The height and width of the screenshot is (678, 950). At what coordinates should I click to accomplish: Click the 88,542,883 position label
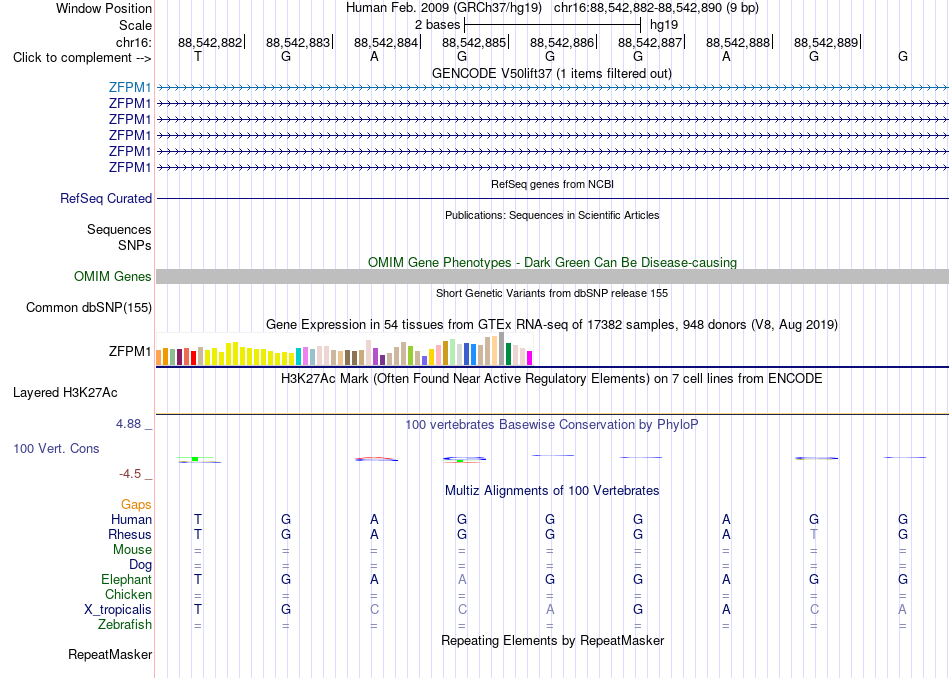pos(297,42)
